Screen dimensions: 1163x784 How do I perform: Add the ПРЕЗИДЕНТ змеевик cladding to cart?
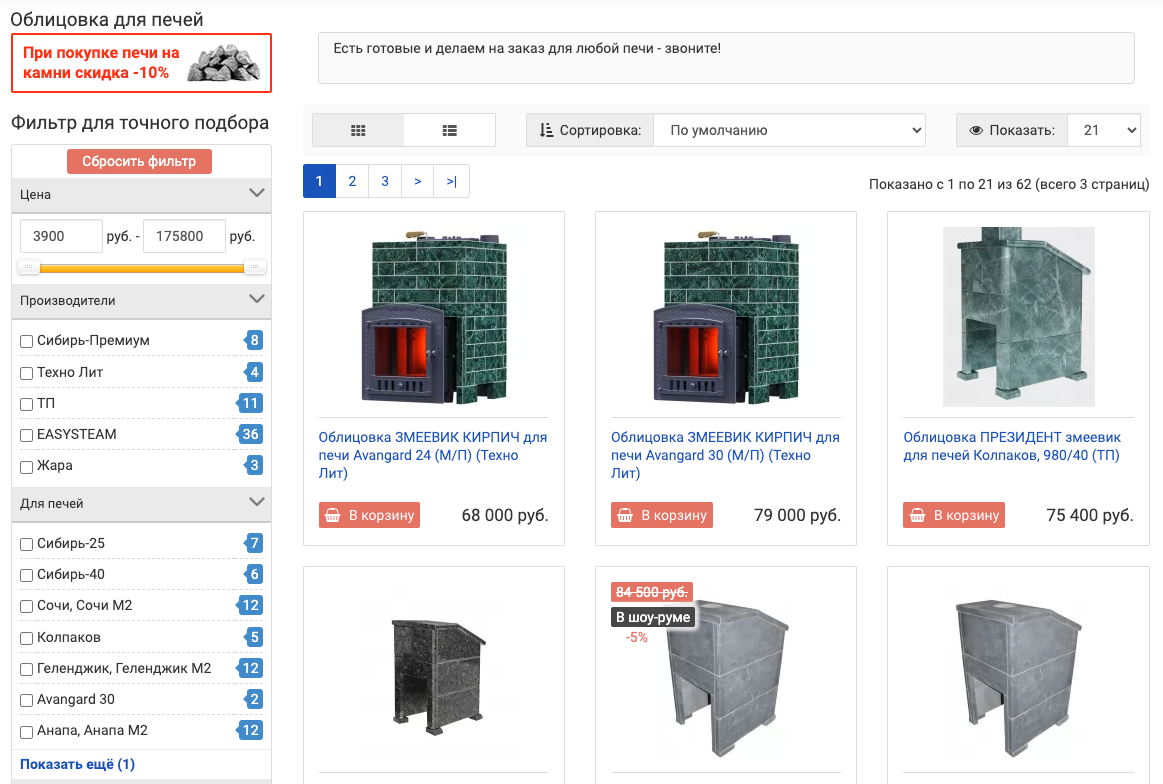(953, 515)
